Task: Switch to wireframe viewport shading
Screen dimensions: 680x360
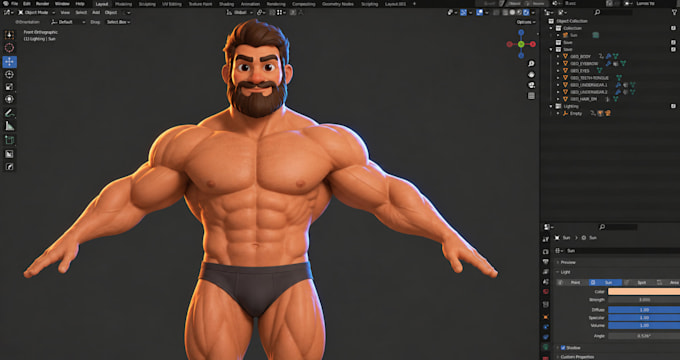Action: point(506,13)
